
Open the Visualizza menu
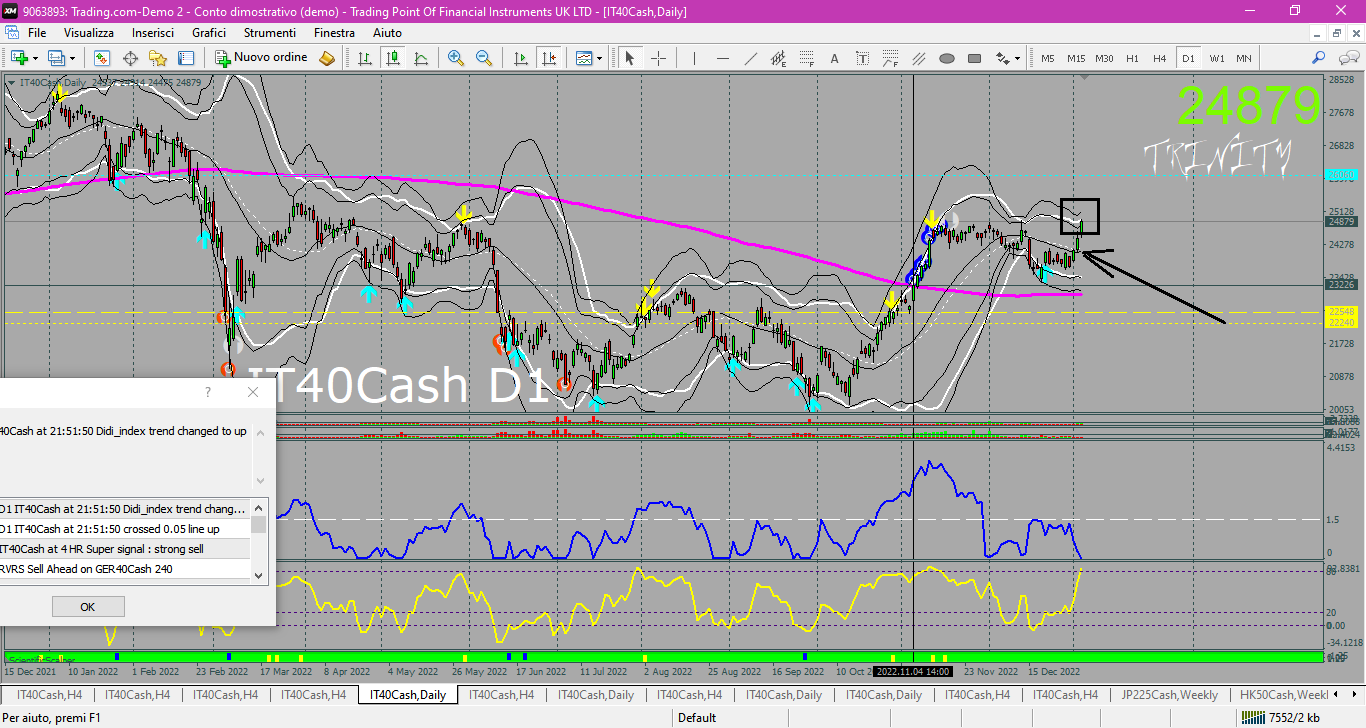tap(89, 33)
